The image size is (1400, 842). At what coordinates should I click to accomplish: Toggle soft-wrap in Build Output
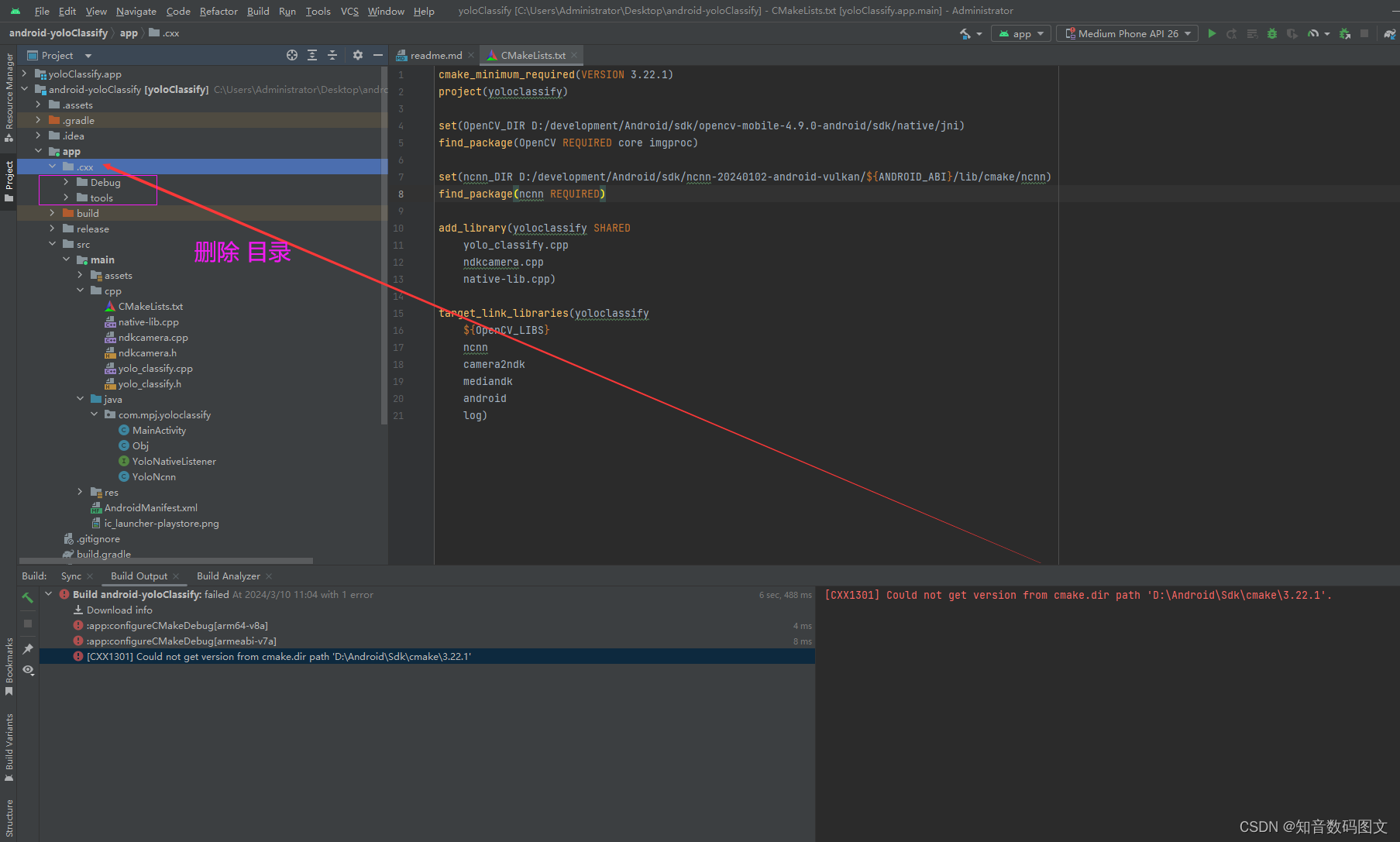[x=28, y=671]
